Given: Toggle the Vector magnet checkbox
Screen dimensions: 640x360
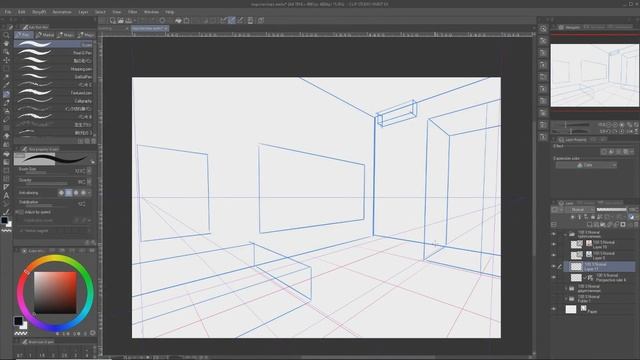Looking at the screenshot, I should point(21,231).
